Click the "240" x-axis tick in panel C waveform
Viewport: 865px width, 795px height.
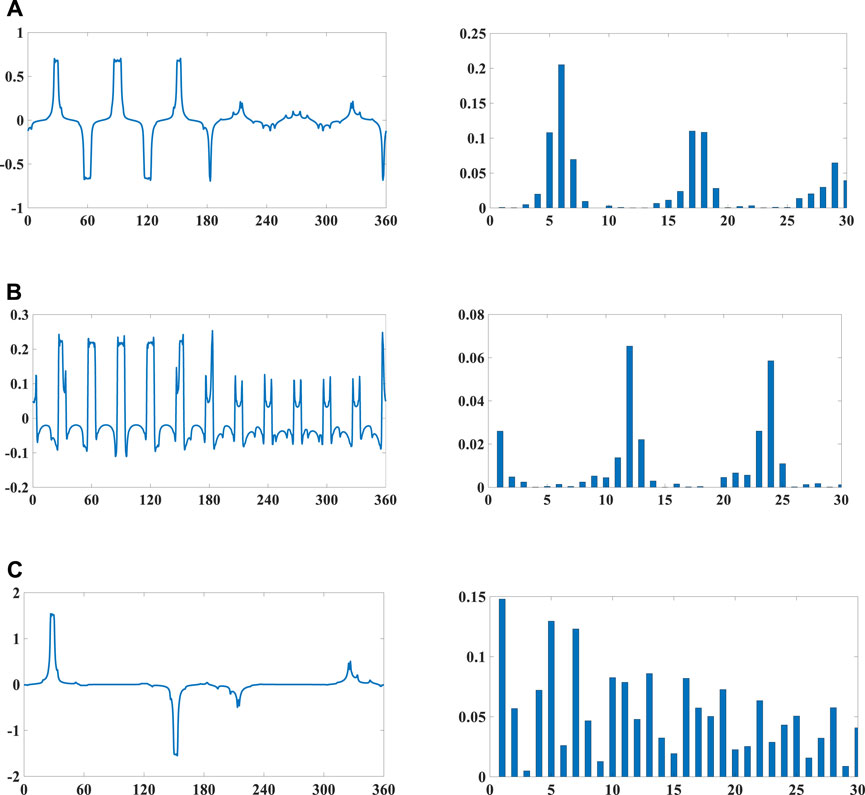[264, 789]
